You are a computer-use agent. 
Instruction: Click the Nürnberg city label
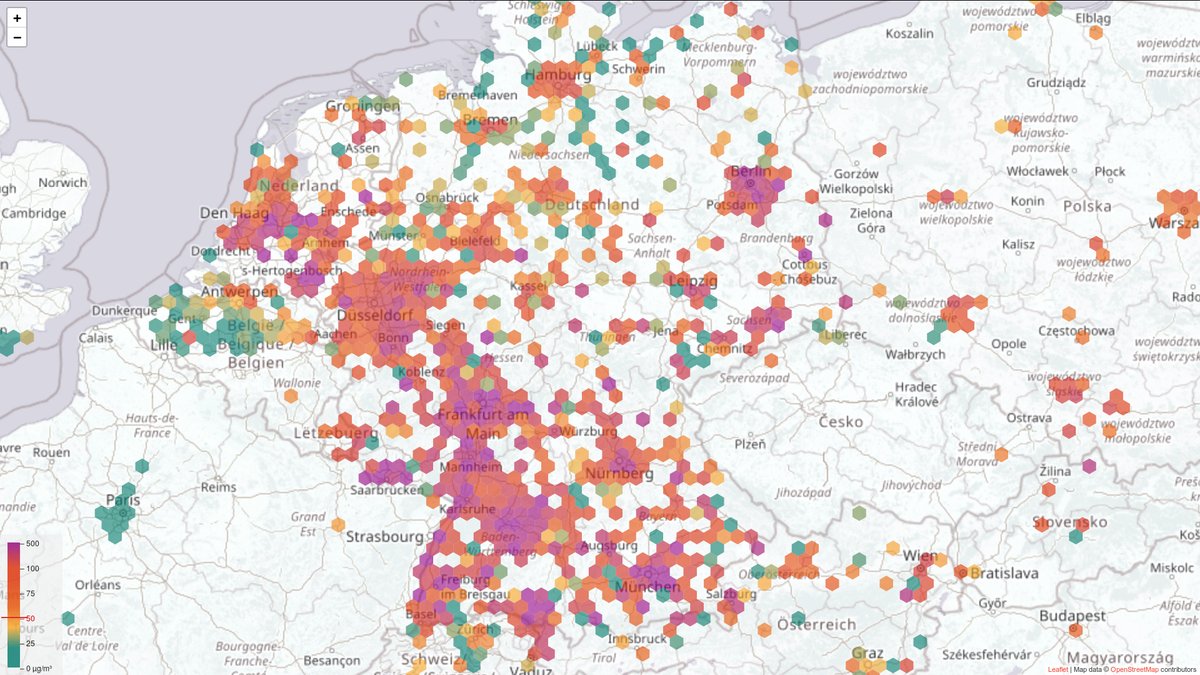pos(619,472)
